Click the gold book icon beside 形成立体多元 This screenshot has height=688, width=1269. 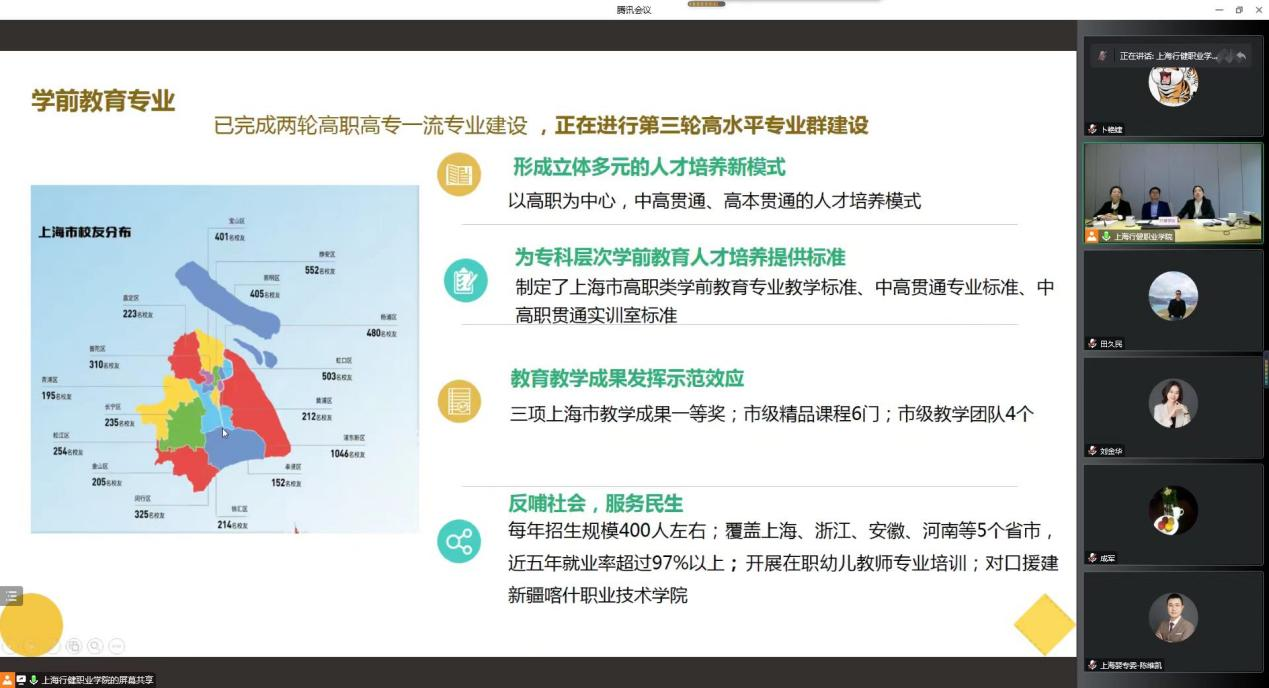click(x=459, y=175)
